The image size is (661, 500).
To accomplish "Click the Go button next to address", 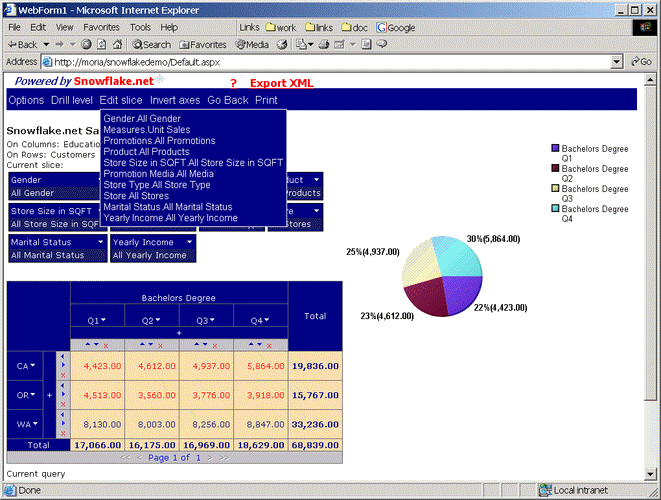I will 642,62.
